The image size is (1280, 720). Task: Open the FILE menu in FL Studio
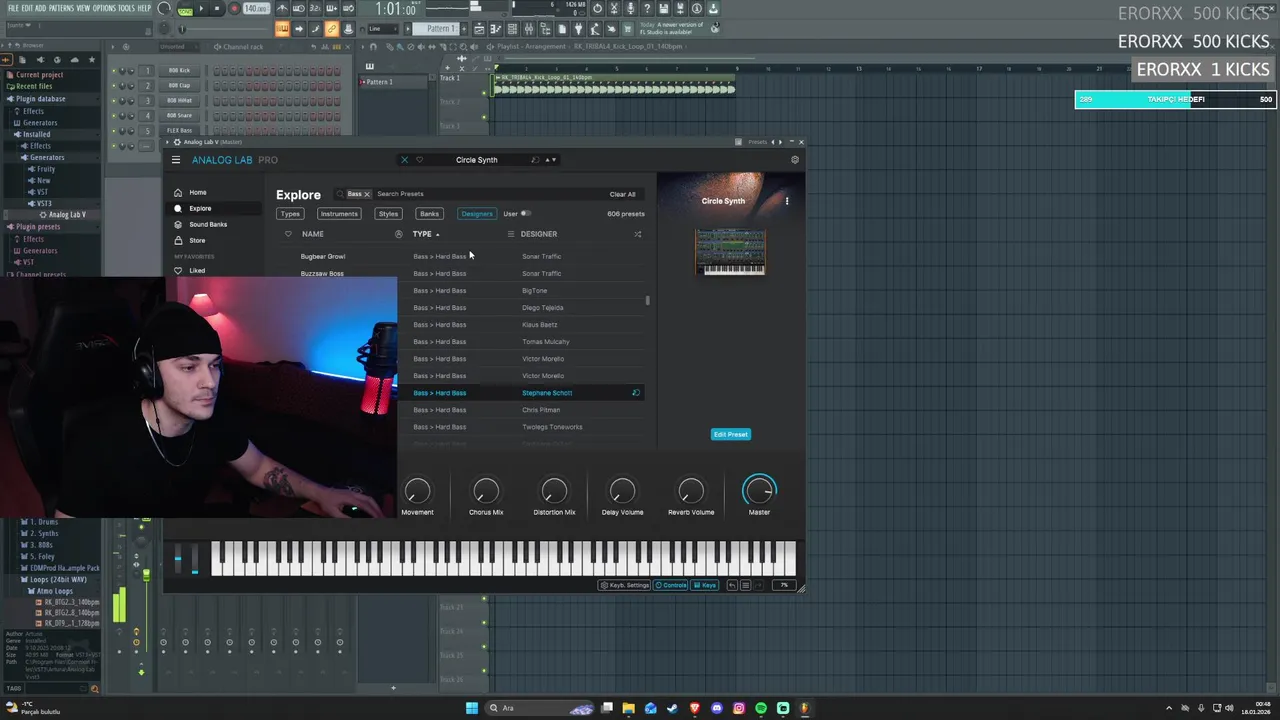click(13, 8)
